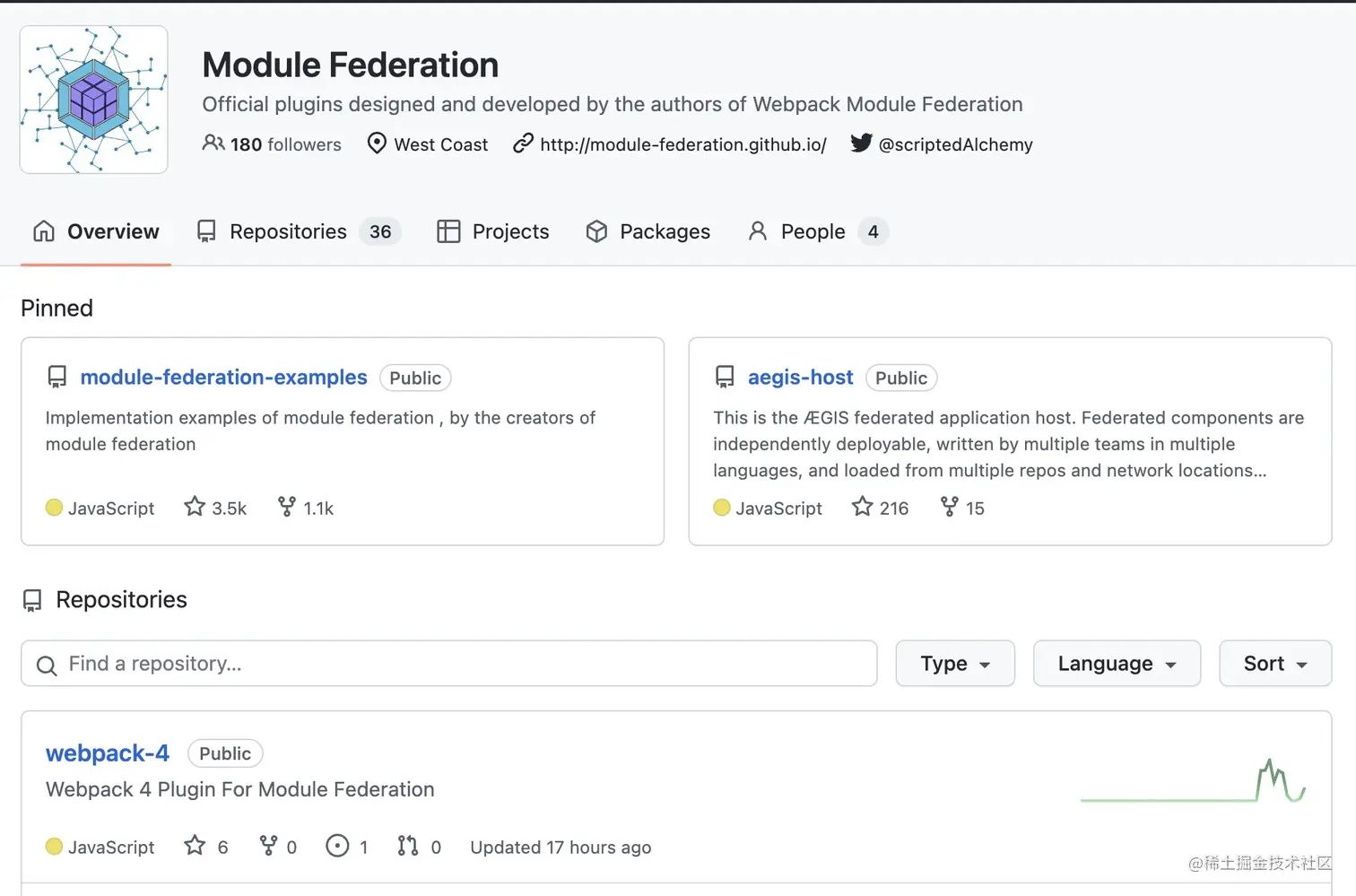Open the module-federation-examples repository link
1356x896 pixels.
pyautogui.click(x=223, y=378)
